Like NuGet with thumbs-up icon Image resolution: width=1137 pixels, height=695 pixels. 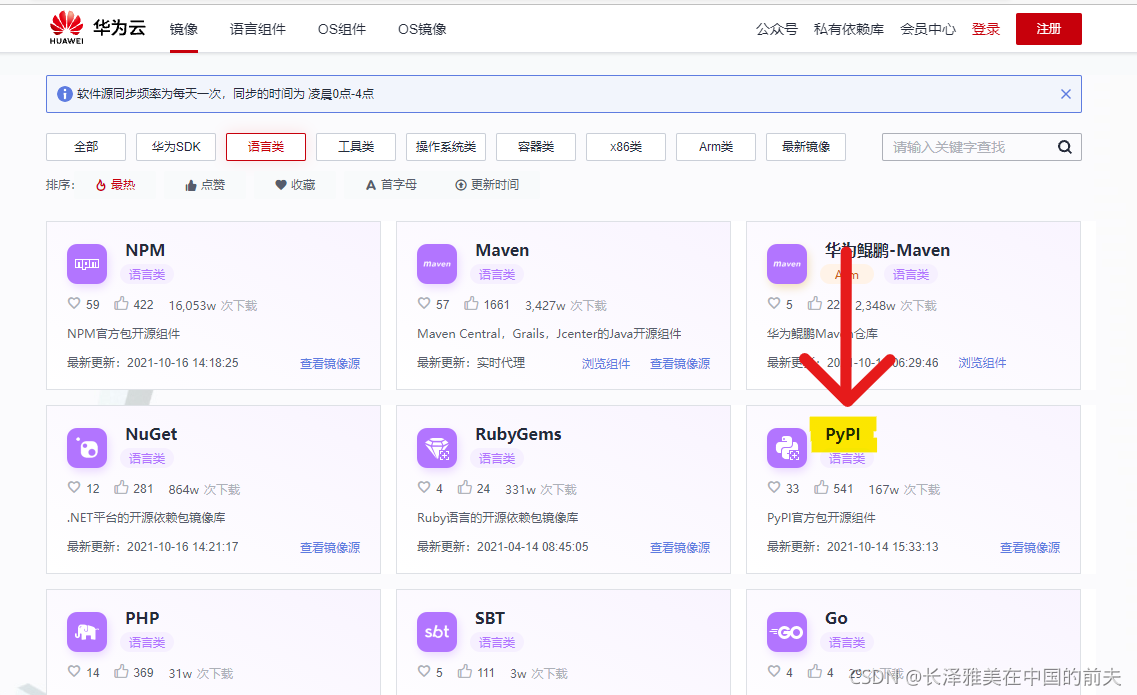(x=121, y=488)
